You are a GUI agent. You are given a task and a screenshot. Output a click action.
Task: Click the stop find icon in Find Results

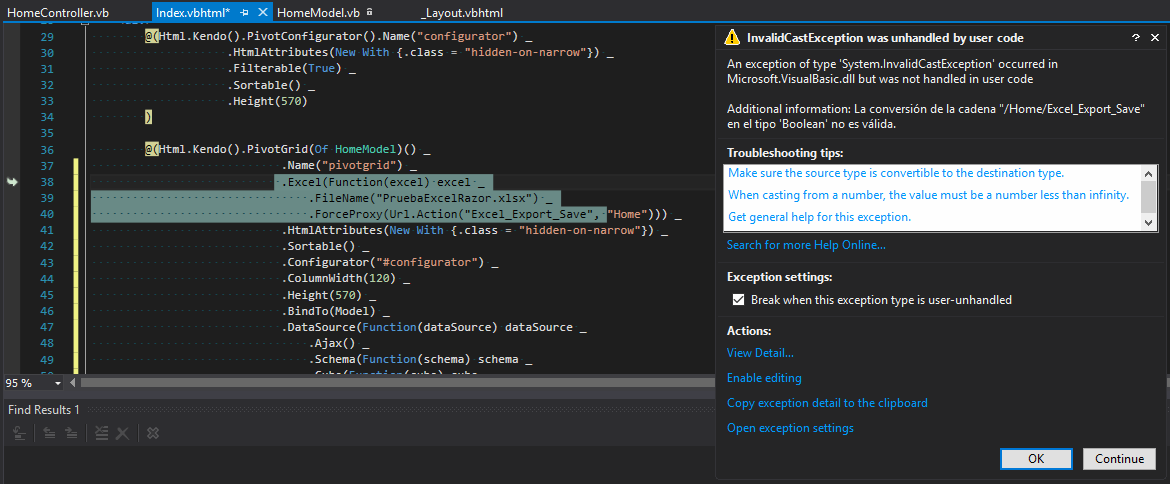click(x=152, y=433)
